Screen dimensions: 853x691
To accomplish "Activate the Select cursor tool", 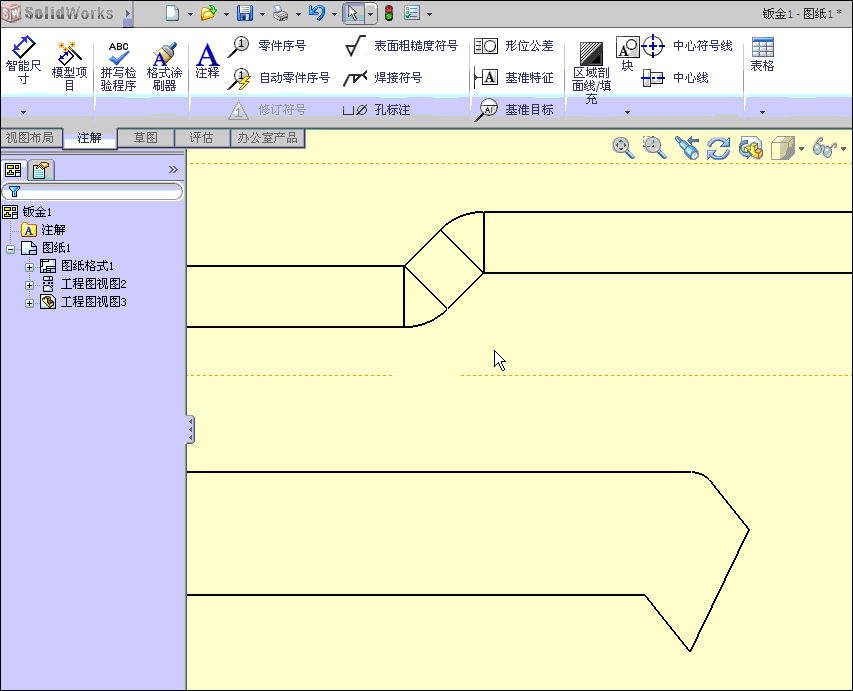I will coord(354,13).
